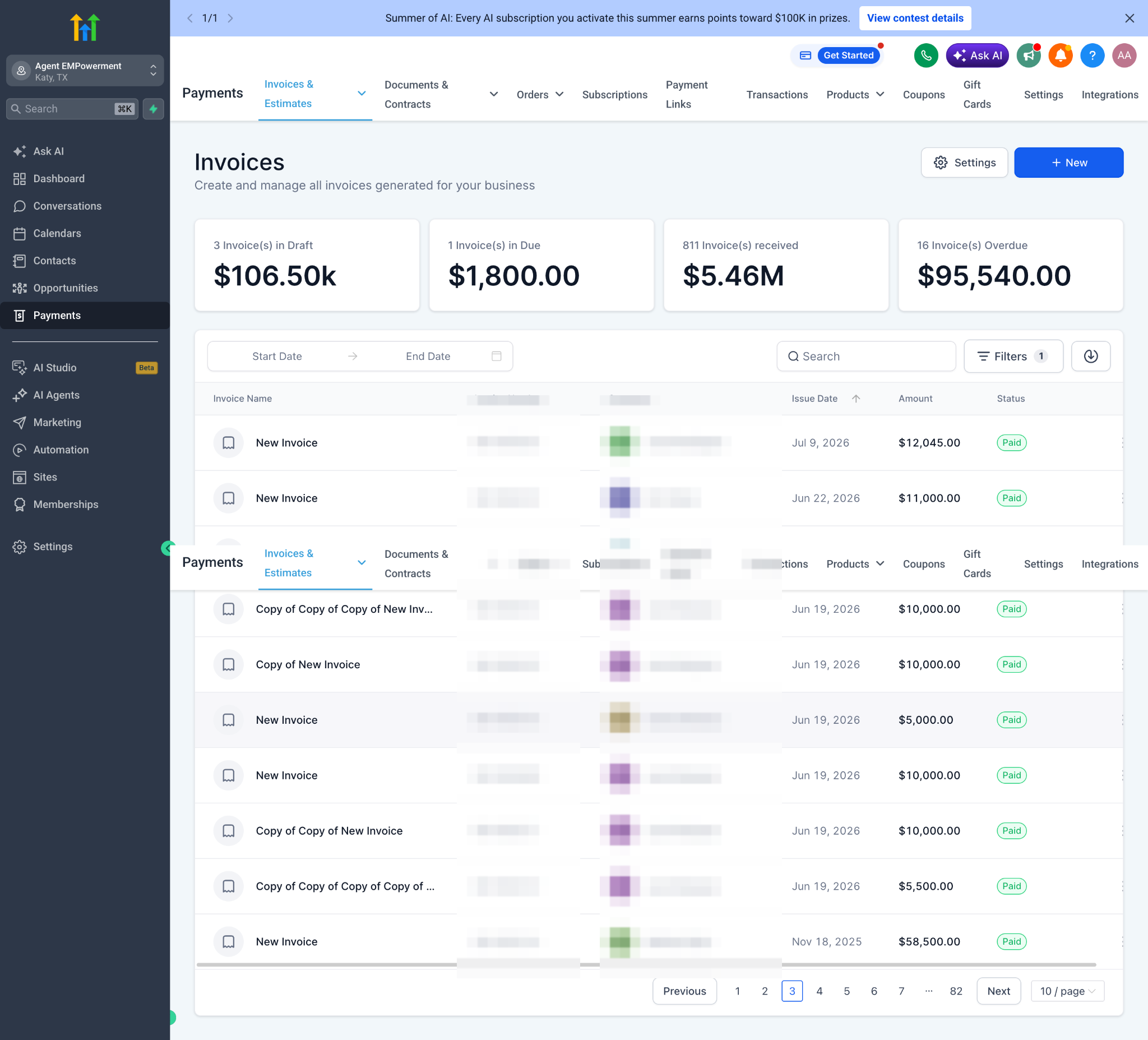The image size is (1148, 1040).
Task: Click the green lightning bolt quick actions icon
Action: tap(153, 109)
